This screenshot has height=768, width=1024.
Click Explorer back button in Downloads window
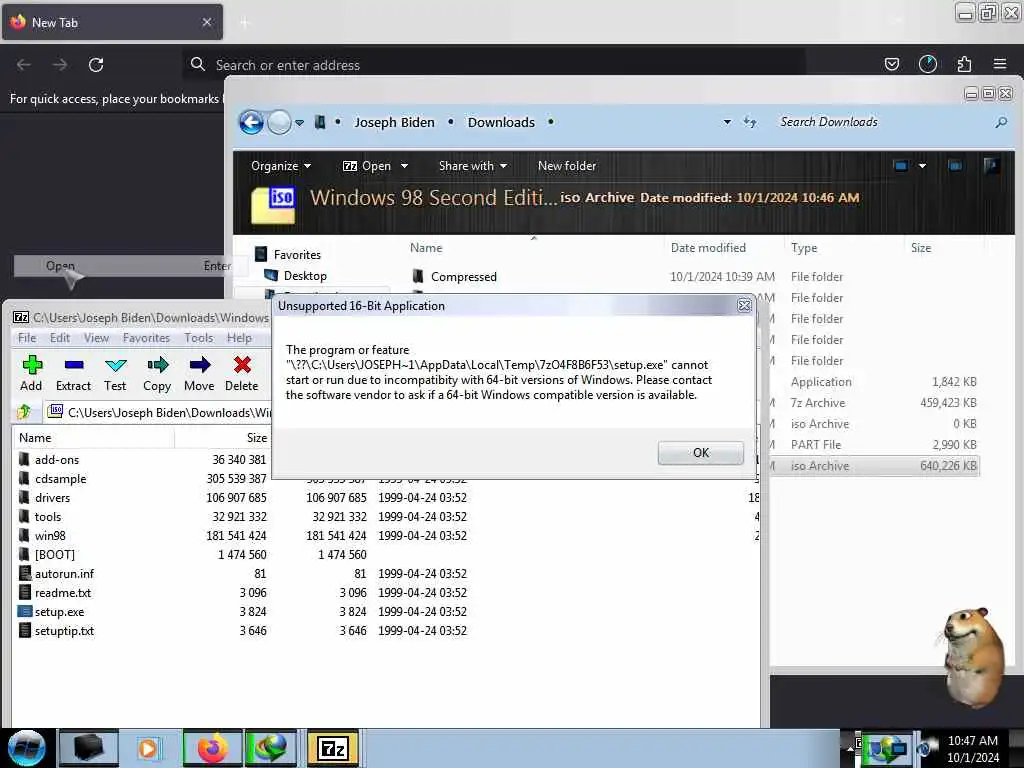click(x=251, y=122)
